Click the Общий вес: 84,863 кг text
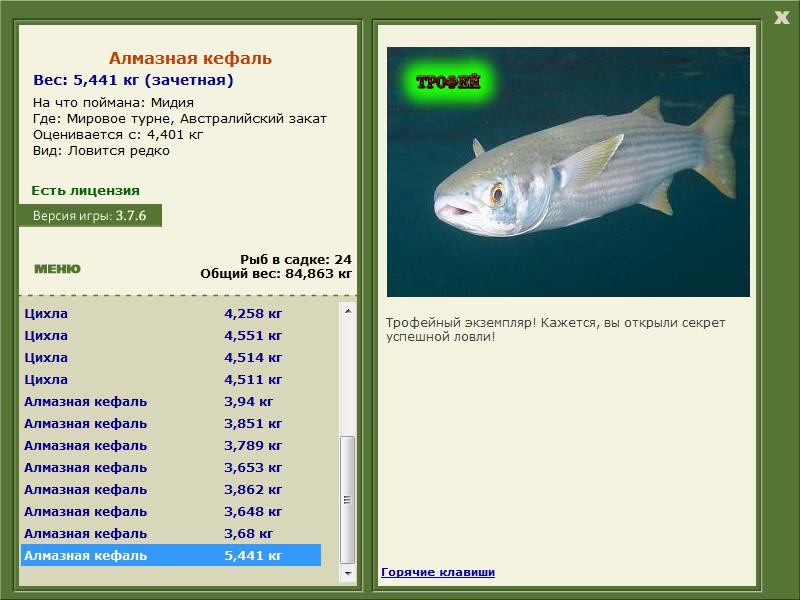Image resolution: width=800 pixels, height=600 pixels. (276, 273)
